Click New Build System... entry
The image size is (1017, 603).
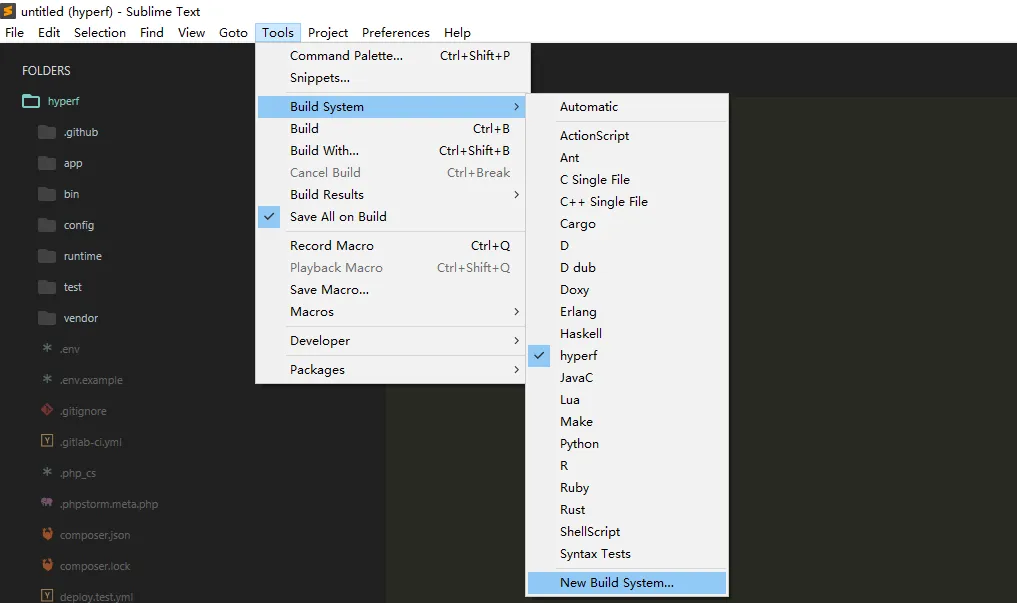coord(627,583)
